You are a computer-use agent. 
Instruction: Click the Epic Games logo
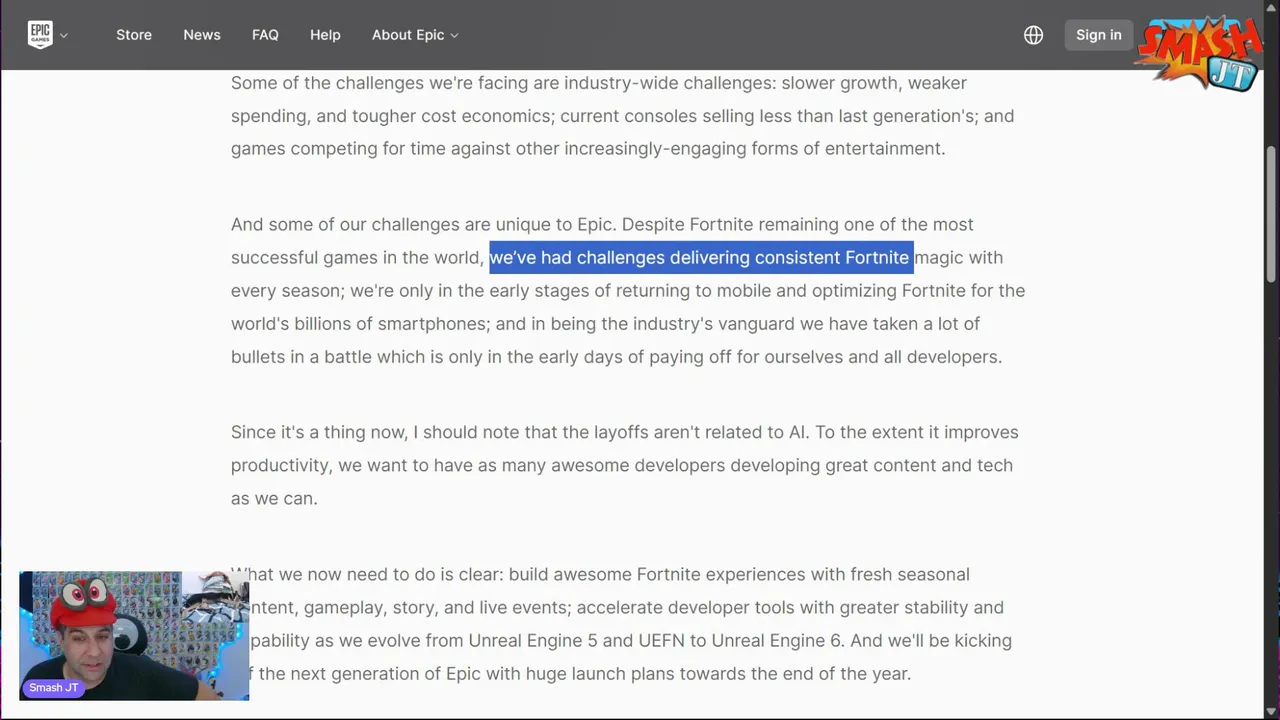40,35
